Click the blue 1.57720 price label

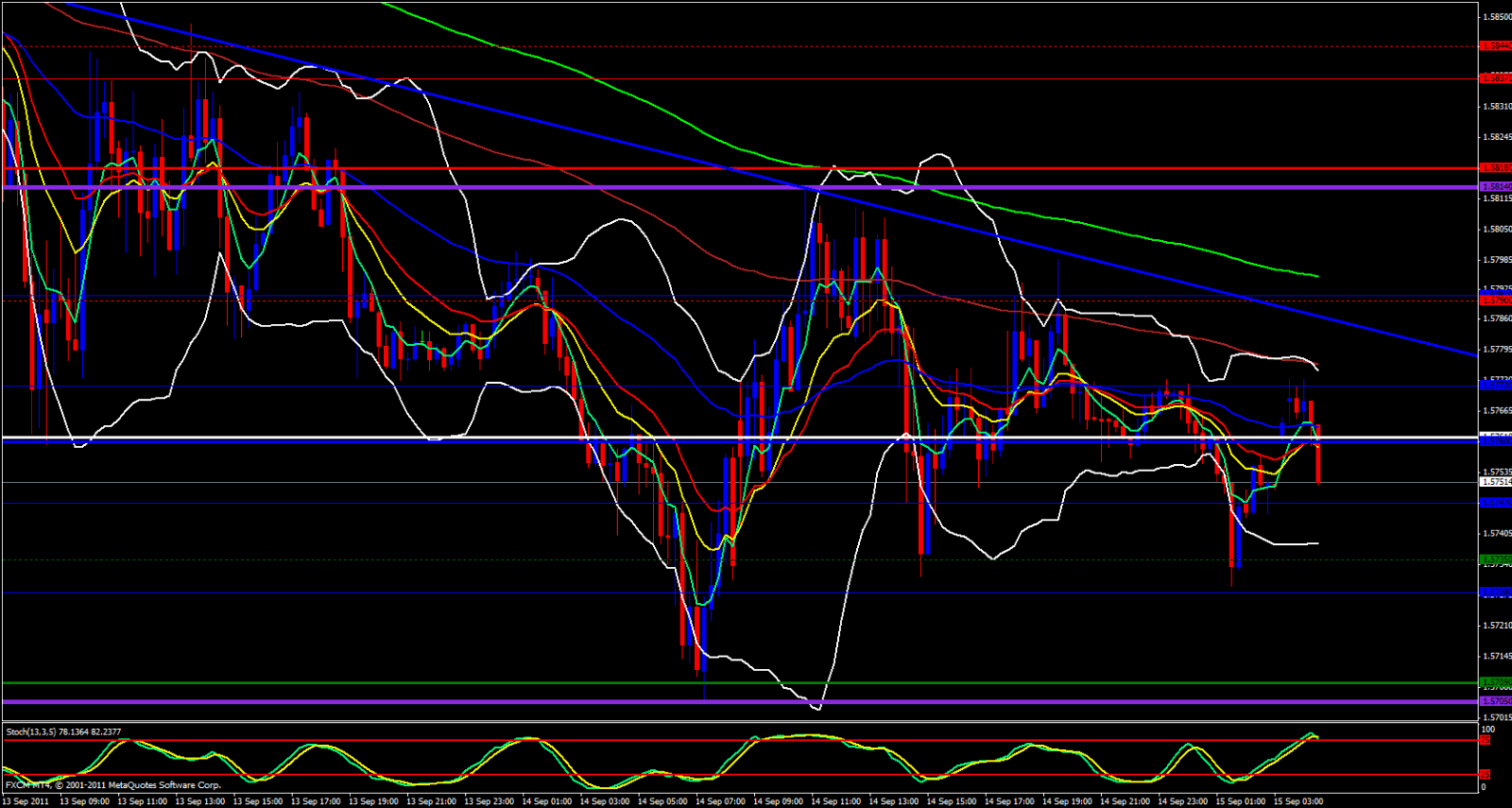tap(1495, 386)
